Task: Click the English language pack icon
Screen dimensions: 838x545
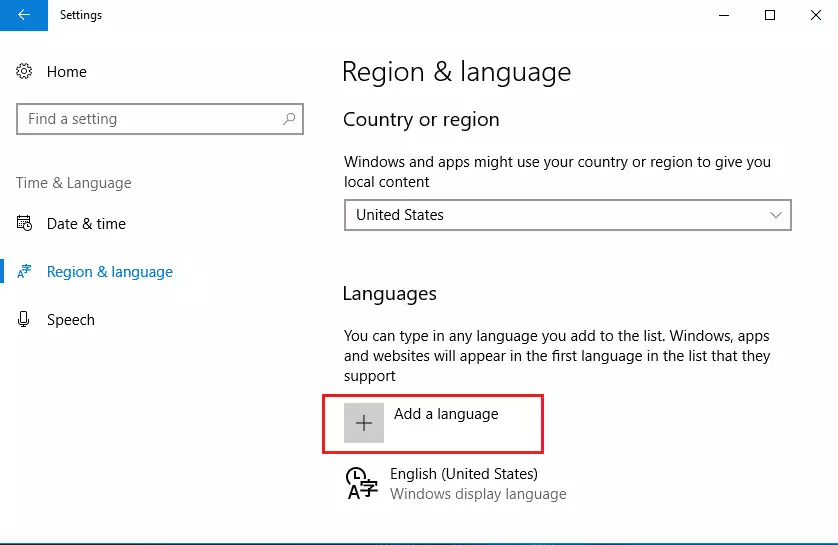Action: point(362,483)
